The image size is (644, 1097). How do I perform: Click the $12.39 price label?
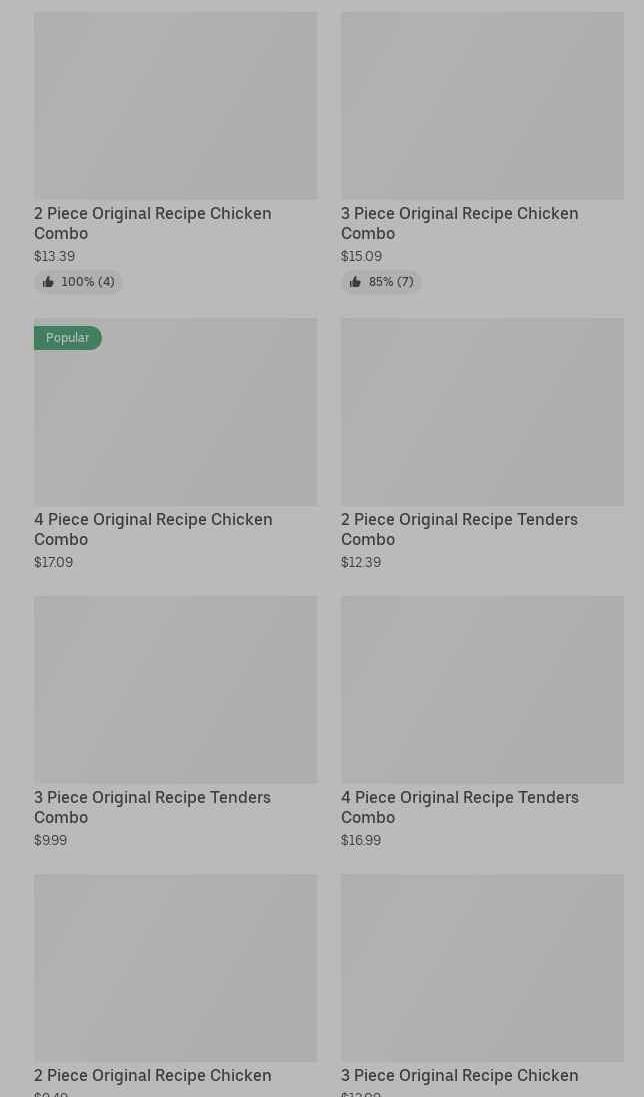[360, 563]
